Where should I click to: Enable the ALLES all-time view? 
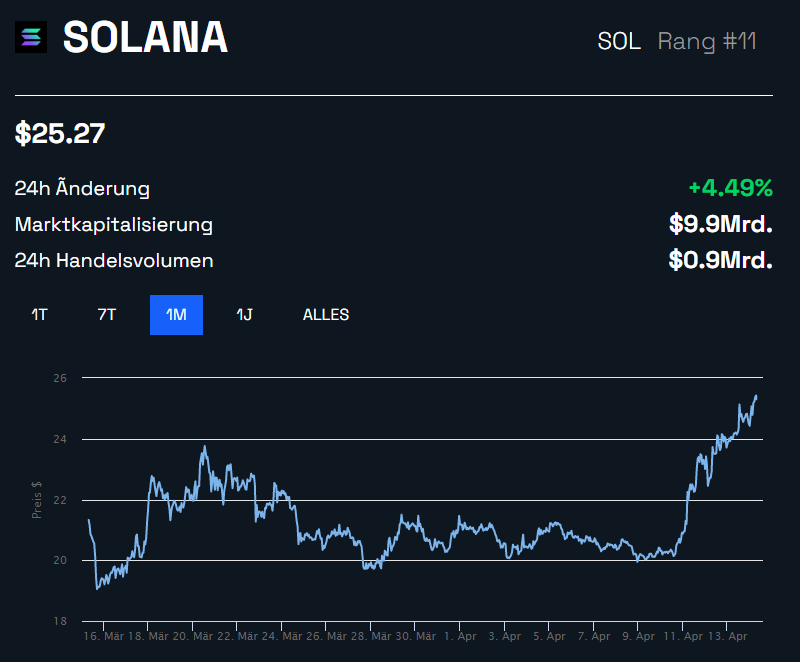(325, 314)
